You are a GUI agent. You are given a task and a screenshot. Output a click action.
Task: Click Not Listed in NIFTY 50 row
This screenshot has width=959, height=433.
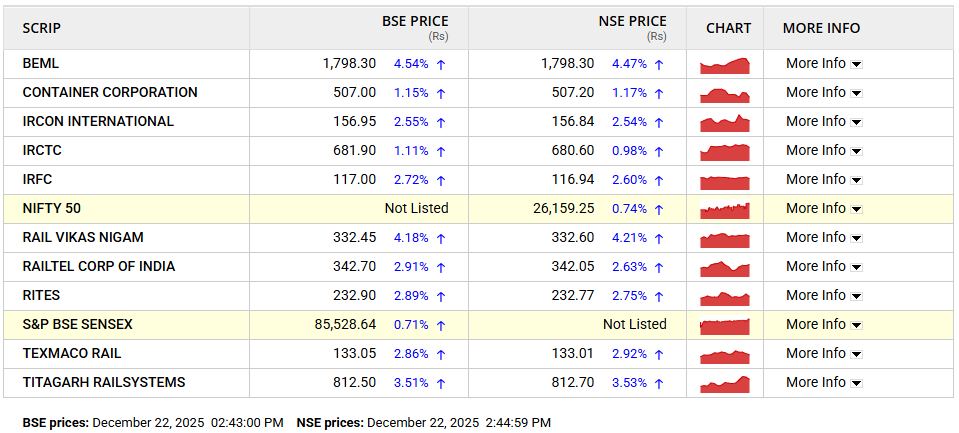tap(417, 209)
